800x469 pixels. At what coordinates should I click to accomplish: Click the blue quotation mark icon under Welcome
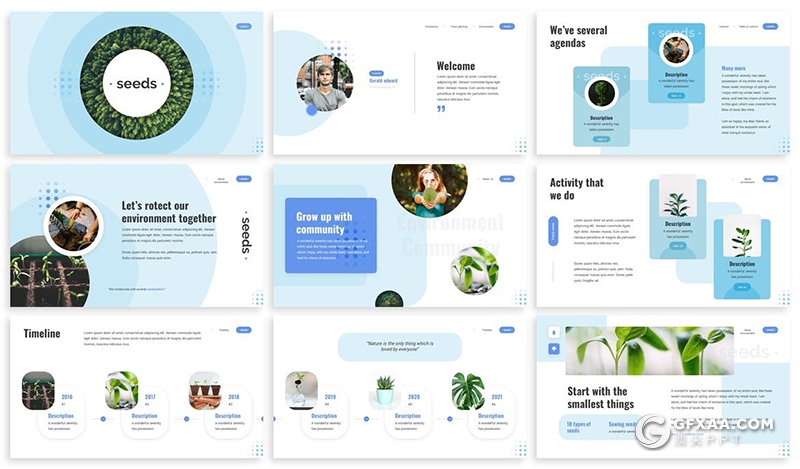[x=441, y=109]
